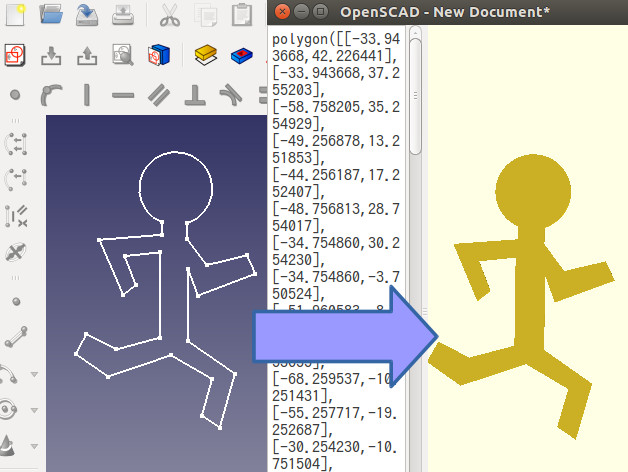Click the scrollbar up arrow in OpenSCAD editor
This screenshot has width=628, height=472.
416,32
